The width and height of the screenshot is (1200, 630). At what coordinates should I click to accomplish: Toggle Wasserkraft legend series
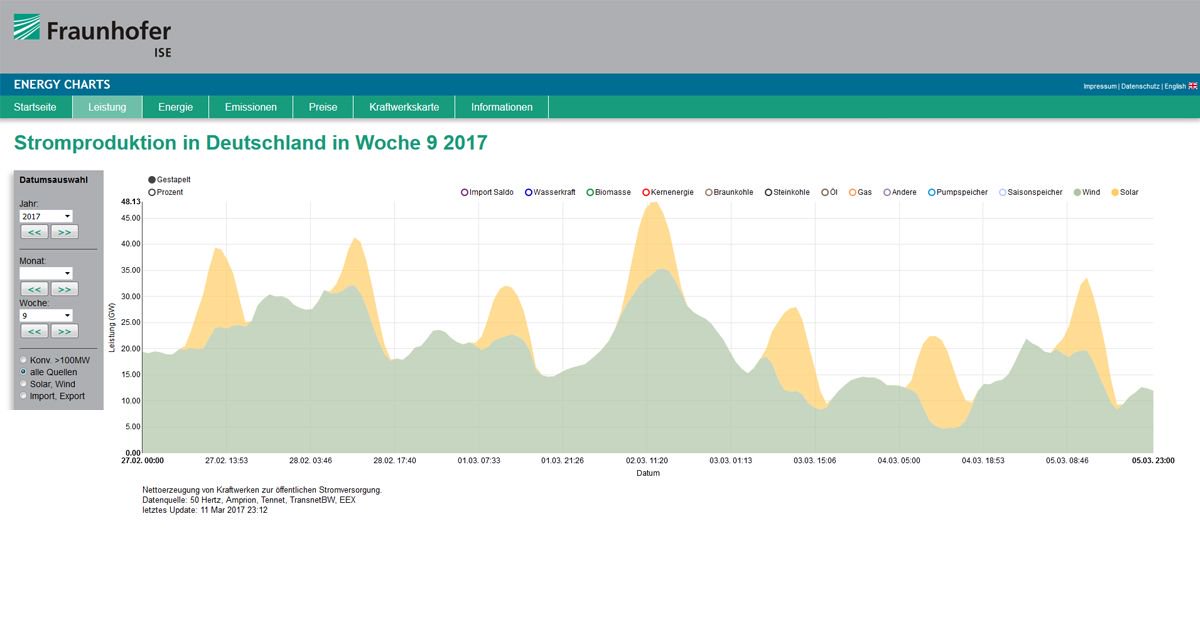550,192
